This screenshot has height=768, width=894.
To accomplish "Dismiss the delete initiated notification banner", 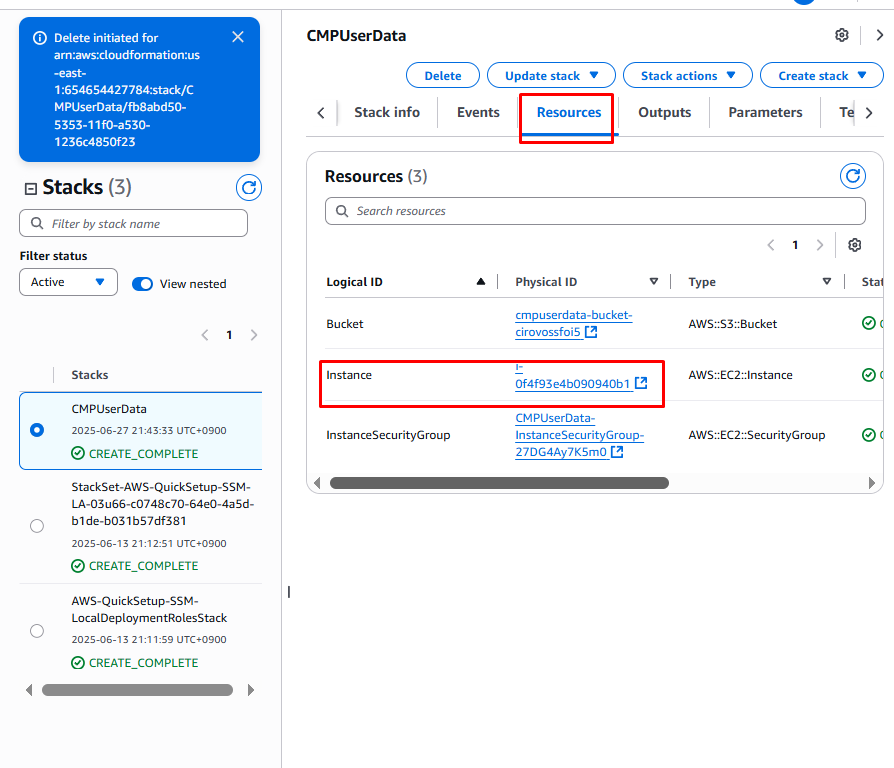I will tap(238, 37).
